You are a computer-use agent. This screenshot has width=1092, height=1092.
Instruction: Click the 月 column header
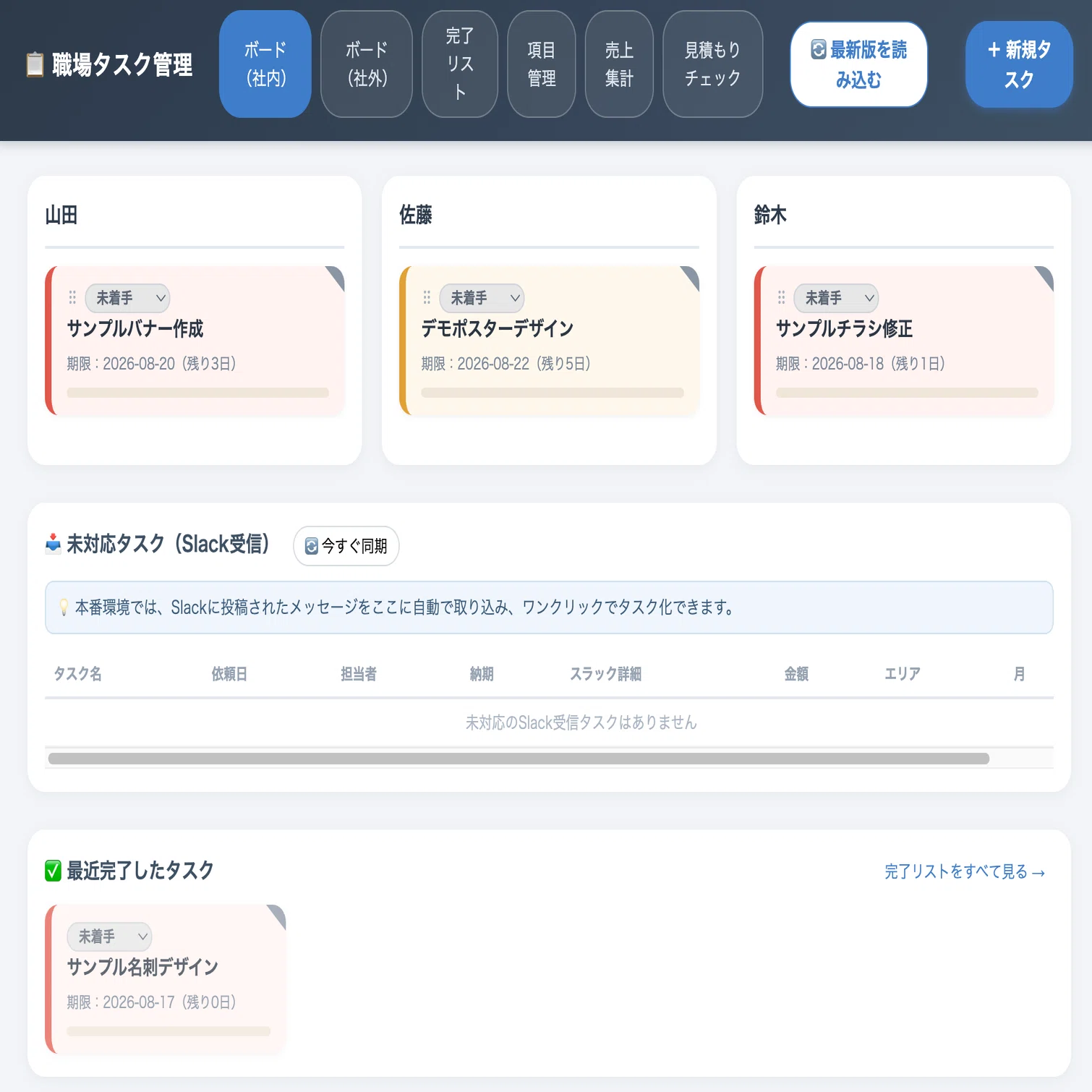point(1019,674)
